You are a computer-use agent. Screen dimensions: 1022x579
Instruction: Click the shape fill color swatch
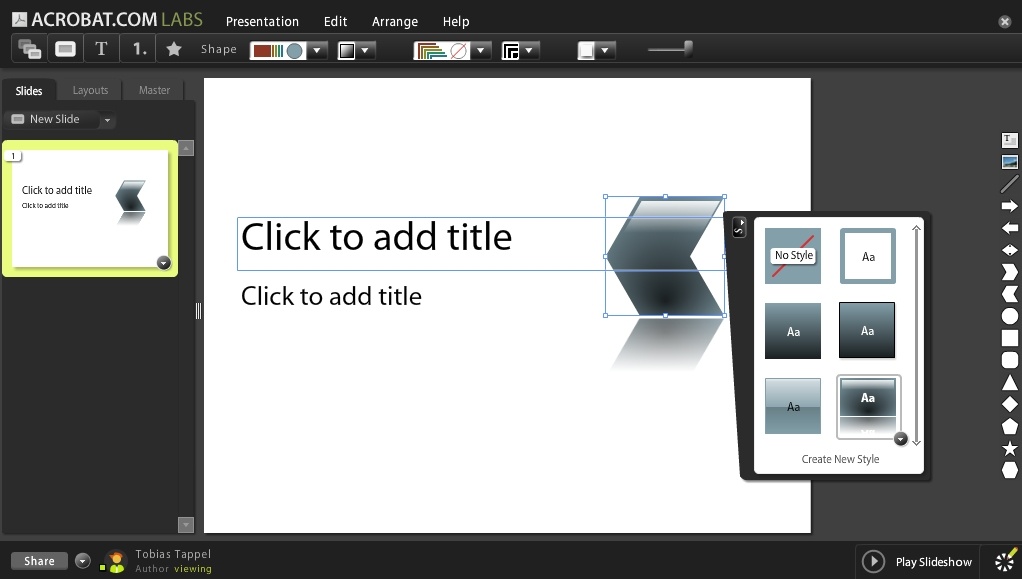[x=278, y=50]
